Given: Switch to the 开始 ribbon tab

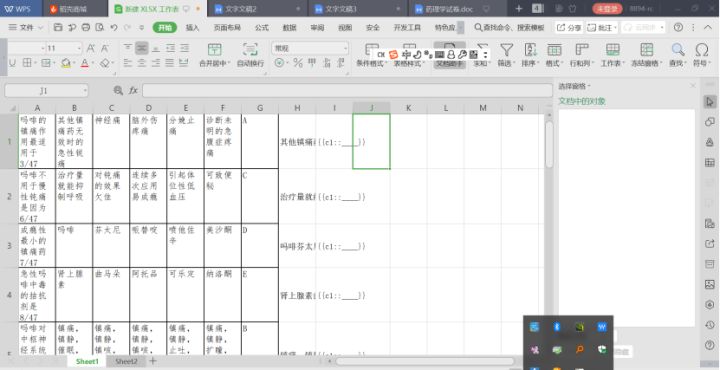Looking at the screenshot, I should [x=165, y=28].
